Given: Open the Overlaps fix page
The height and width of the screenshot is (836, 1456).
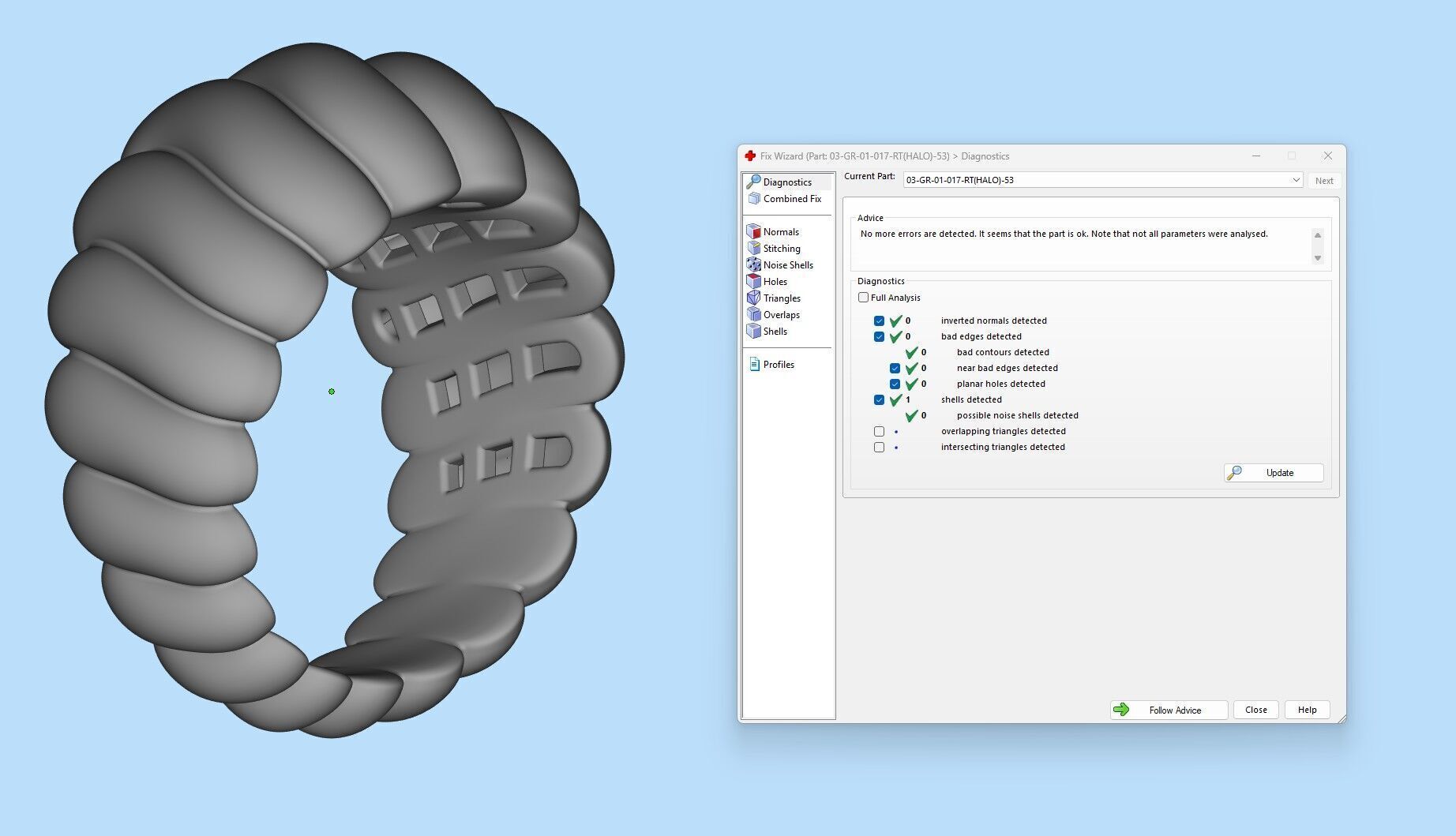Looking at the screenshot, I should pos(782,315).
